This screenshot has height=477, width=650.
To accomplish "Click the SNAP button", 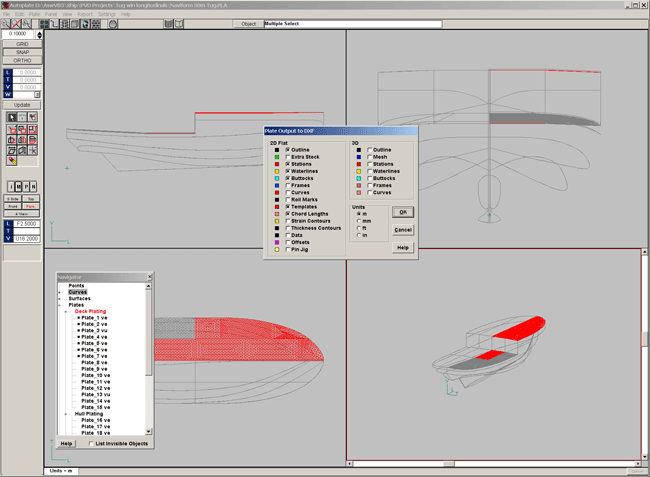I will (x=22, y=52).
